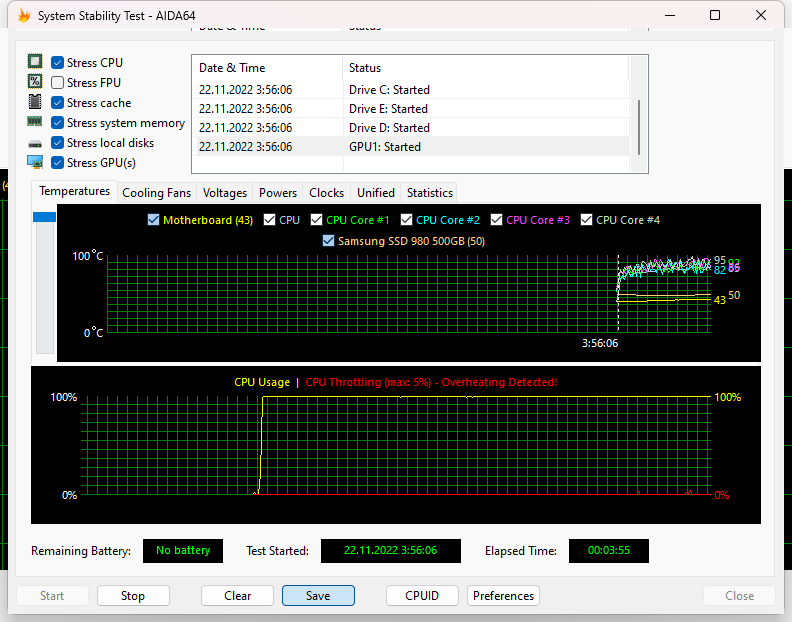Enable the Stress FPU checkbox
Screen dimensions: 792x622
point(58,82)
